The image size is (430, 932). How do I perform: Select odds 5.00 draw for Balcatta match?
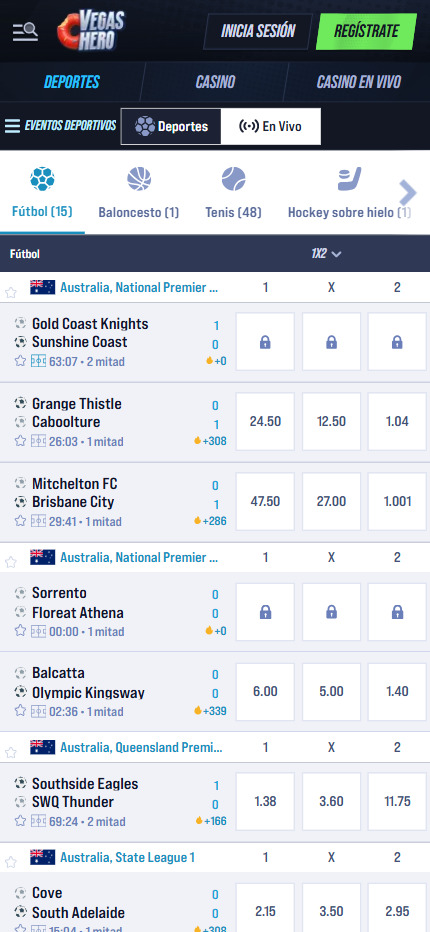point(331,691)
